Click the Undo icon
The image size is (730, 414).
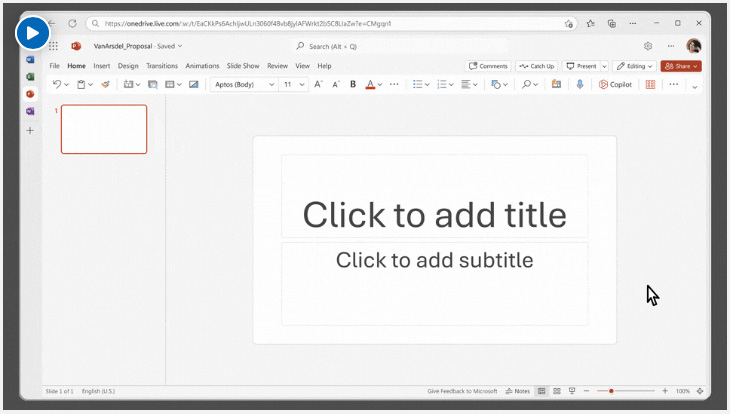point(57,85)
